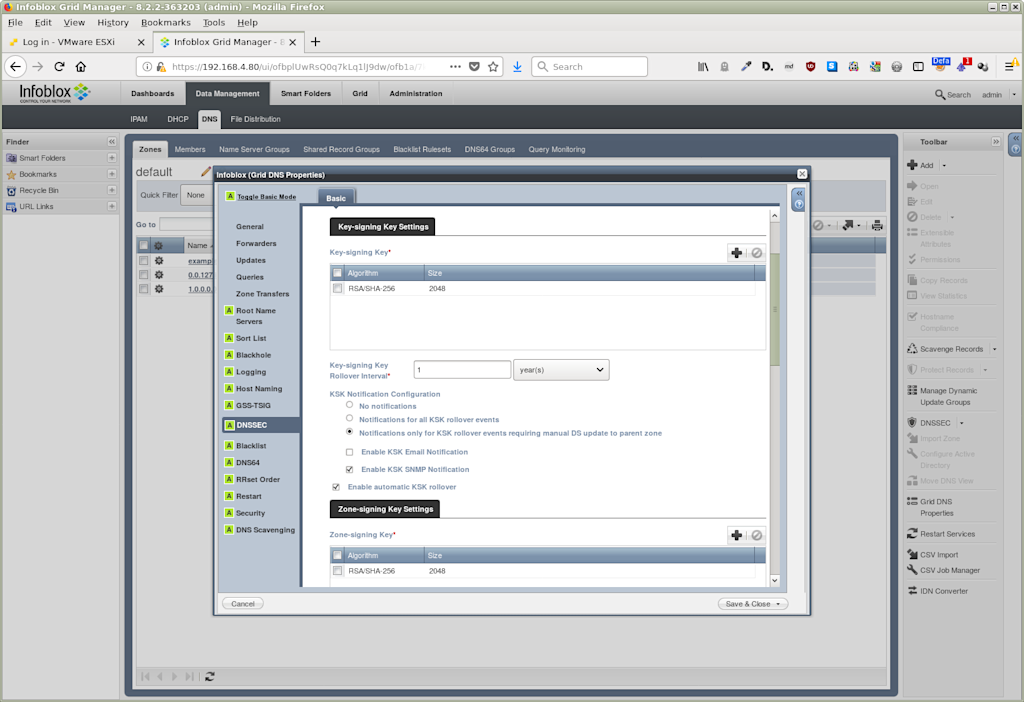Click the Firefox reload icon
Image resolution: width=1024 pixels, height=702 pixels.
coord(59,67)
